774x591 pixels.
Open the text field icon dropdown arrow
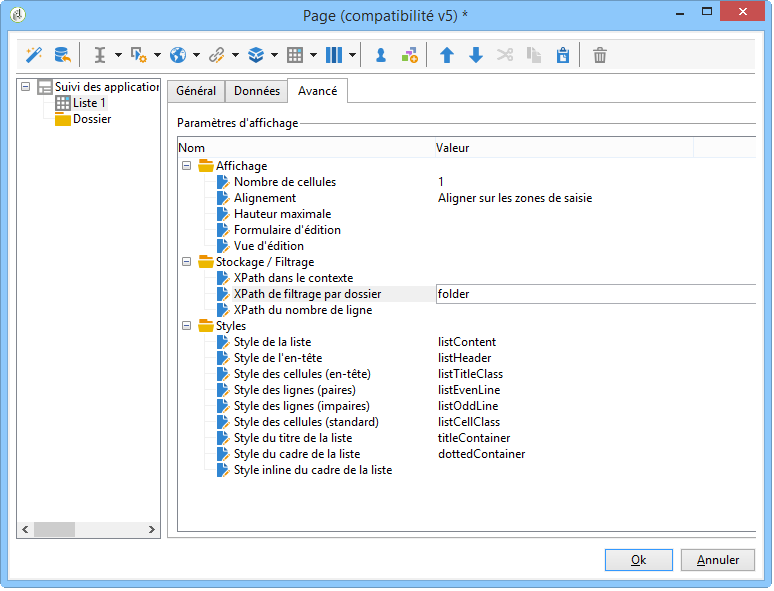click(118, 55)
